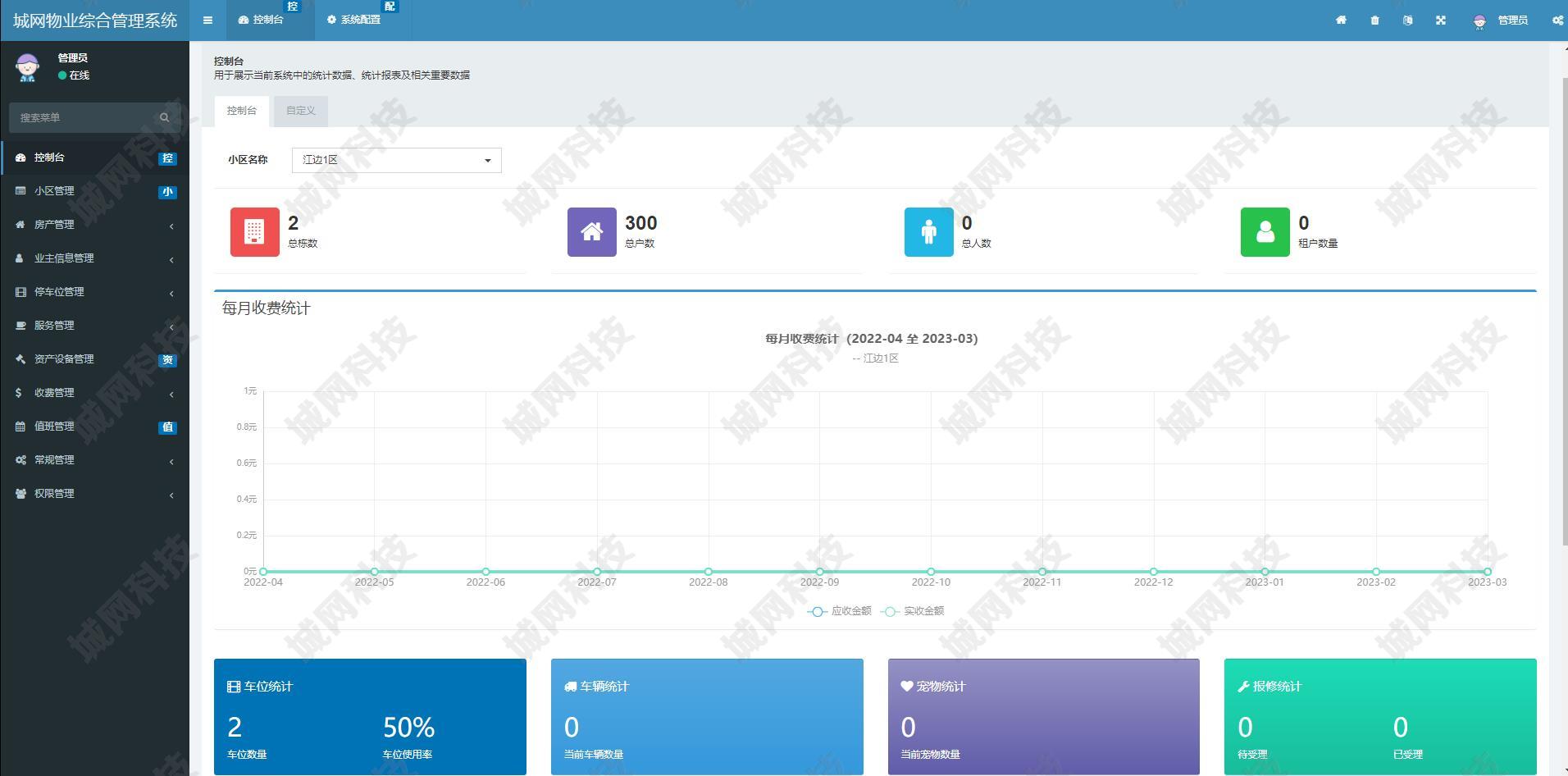Expand the 常规管理 sidebar menu

click(95, 460)
